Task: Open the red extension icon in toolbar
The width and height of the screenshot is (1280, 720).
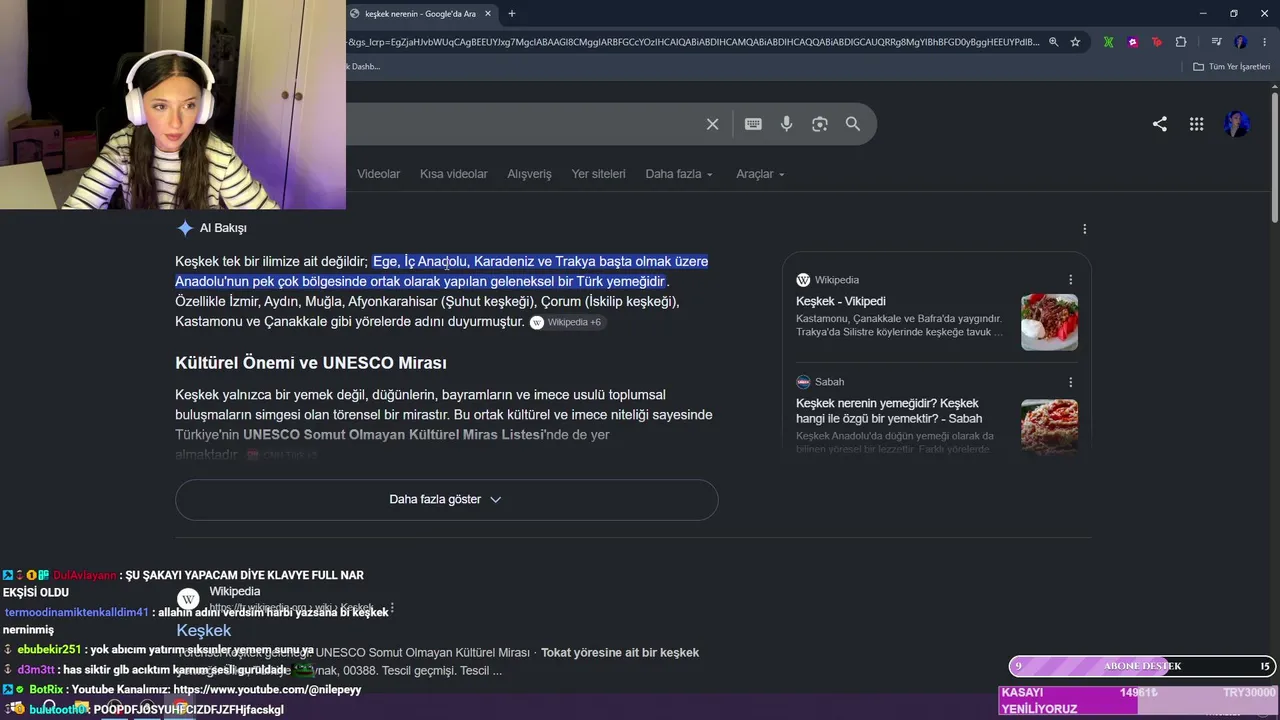Action: (1157, 42)
